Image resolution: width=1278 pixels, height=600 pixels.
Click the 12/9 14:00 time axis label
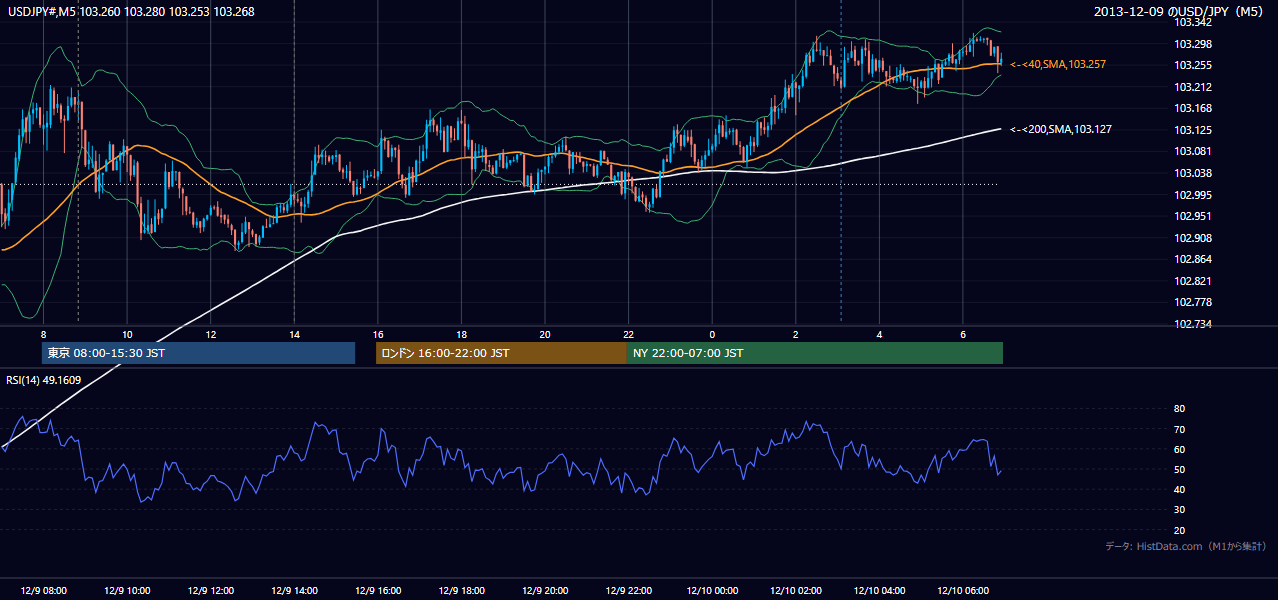[294, 591]
